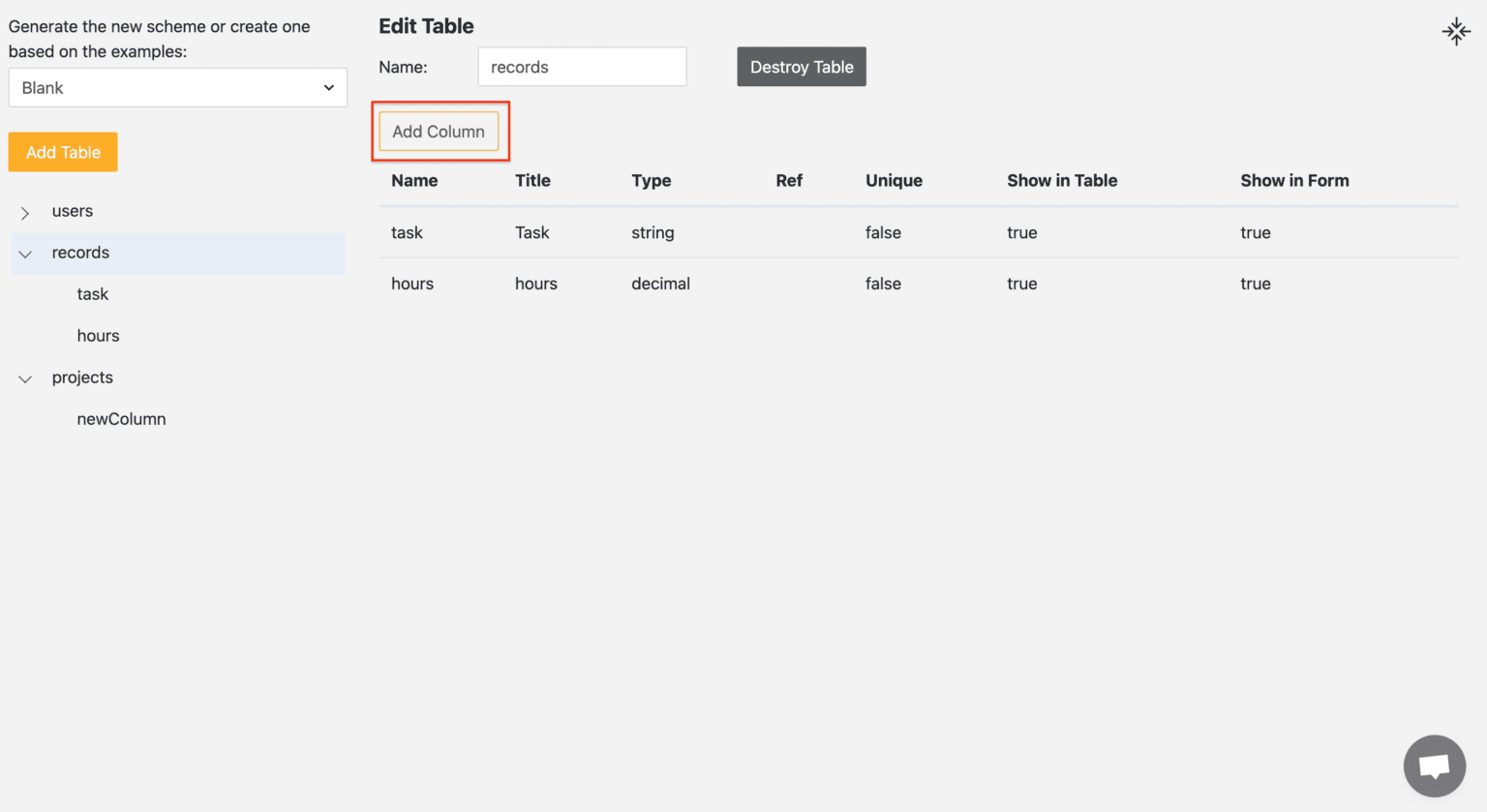This screenshot has width=1487, height=812.
Task: Select newColumn under projects
Action: click(x=122, y=419)
